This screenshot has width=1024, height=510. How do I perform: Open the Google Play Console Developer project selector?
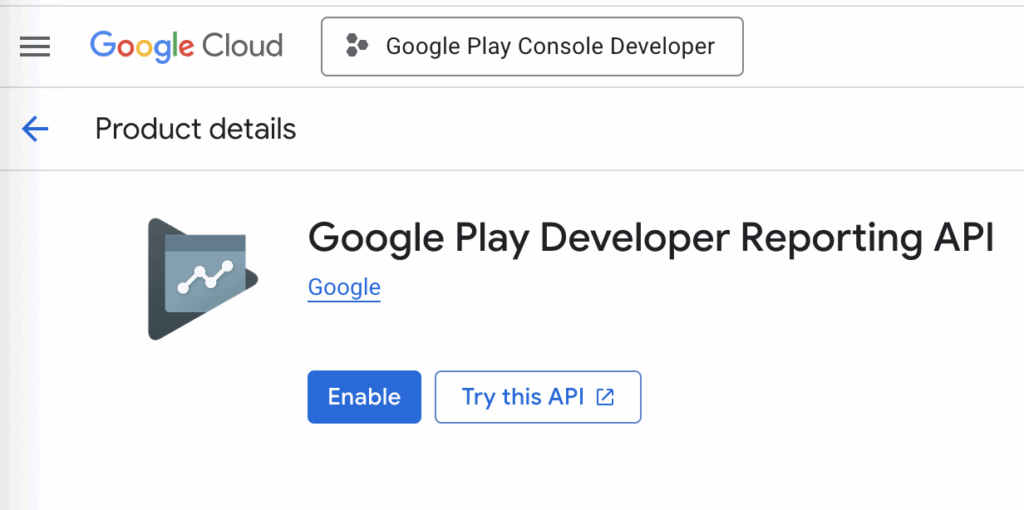pos(532,46)
